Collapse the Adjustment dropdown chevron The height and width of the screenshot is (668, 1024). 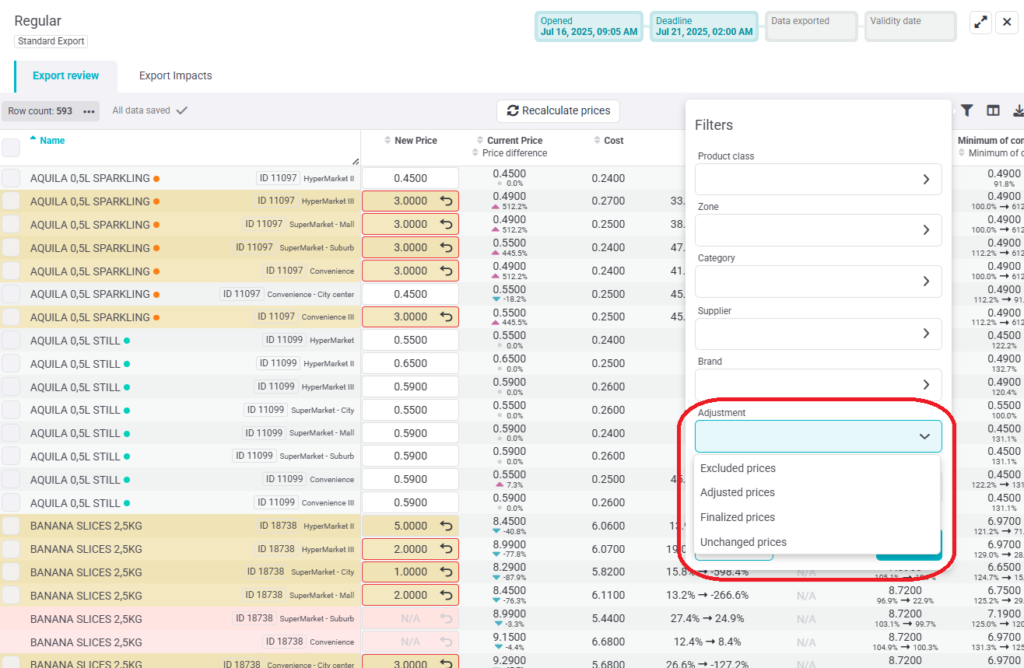[924, 436]
